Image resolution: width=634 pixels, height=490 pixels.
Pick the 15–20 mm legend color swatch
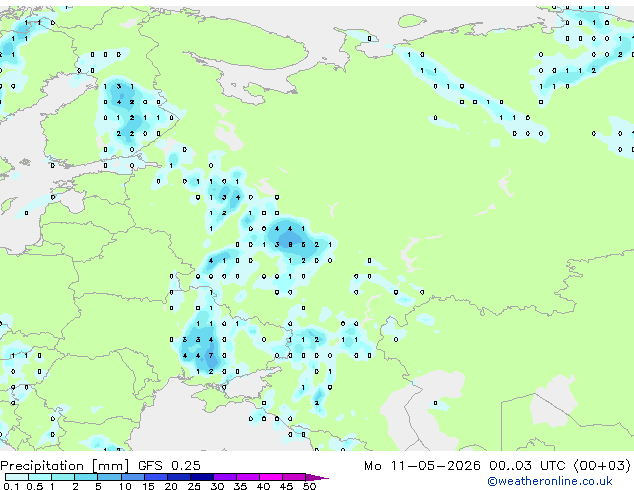tap(155, 477)
